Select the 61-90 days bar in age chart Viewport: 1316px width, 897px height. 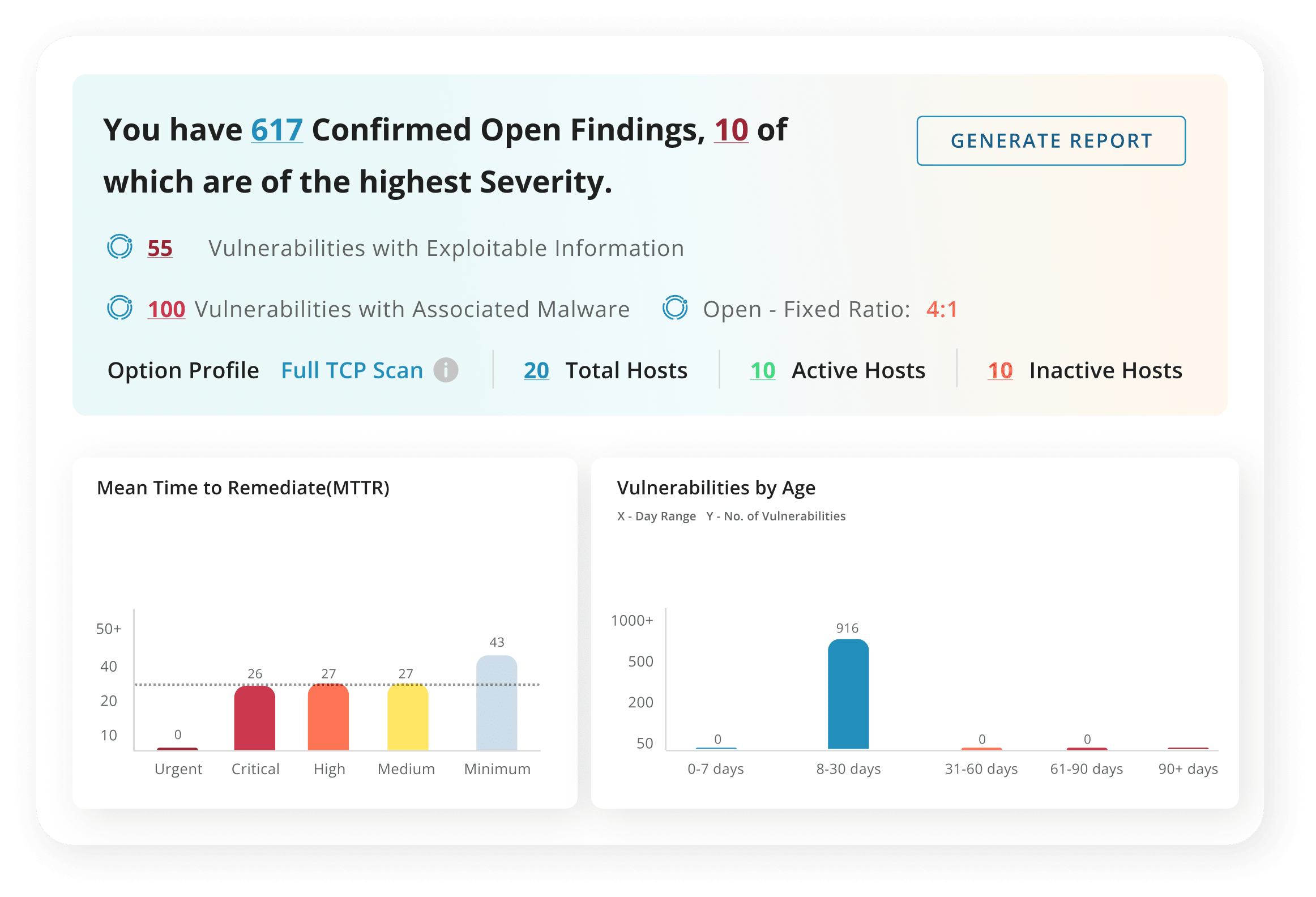[x=1087, y=748]
